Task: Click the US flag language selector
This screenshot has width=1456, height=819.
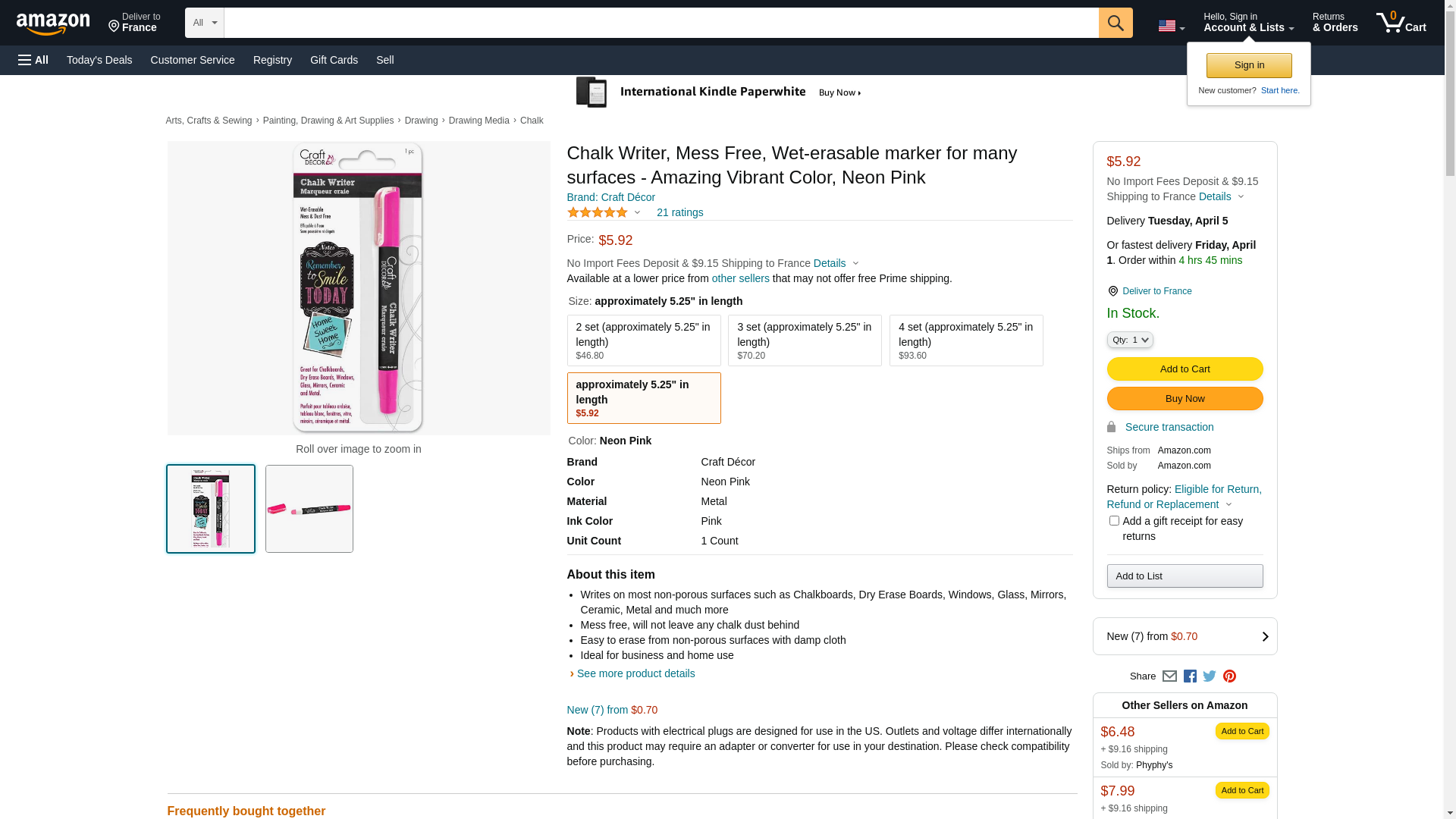Action: (1171, 27)
